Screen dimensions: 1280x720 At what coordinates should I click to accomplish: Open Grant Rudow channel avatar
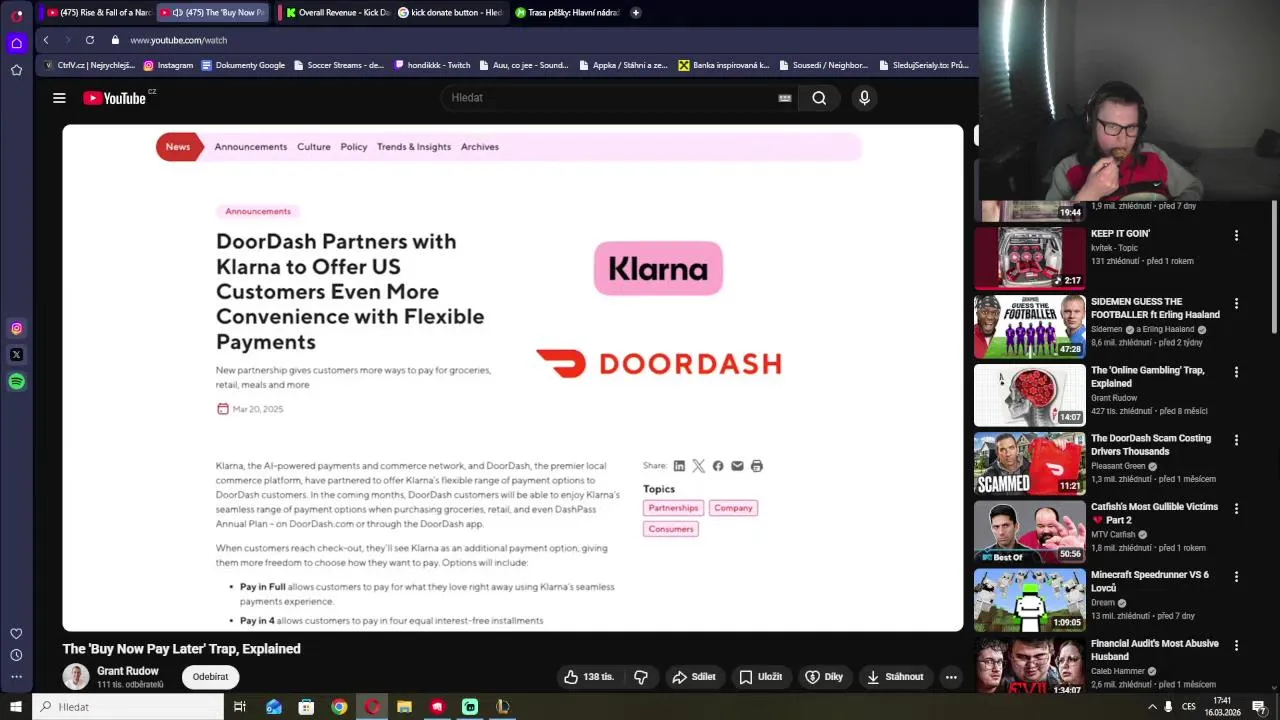[76, 676]
